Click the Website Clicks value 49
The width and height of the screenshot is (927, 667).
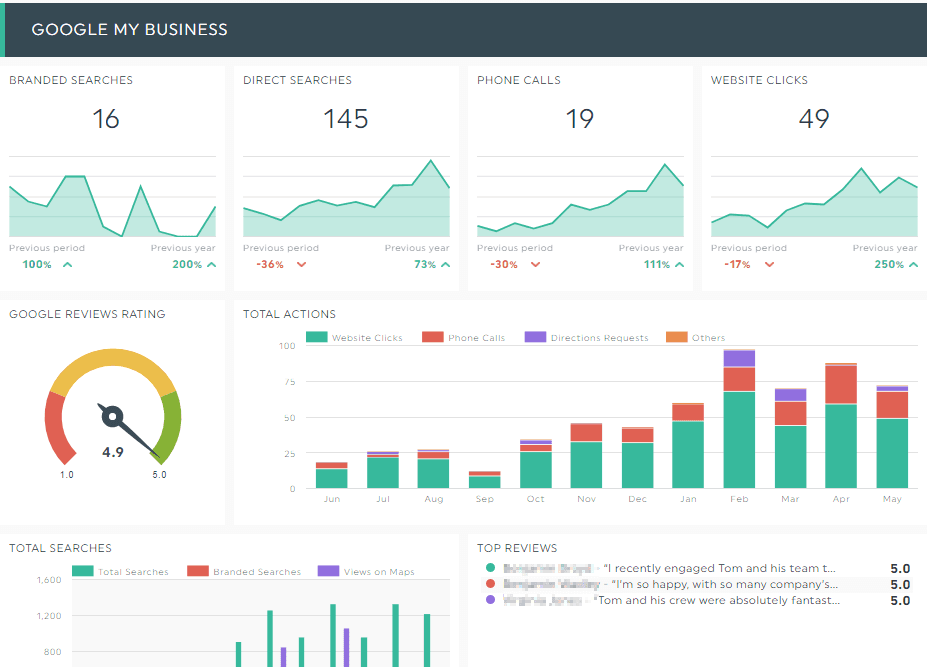coord(813,119)
